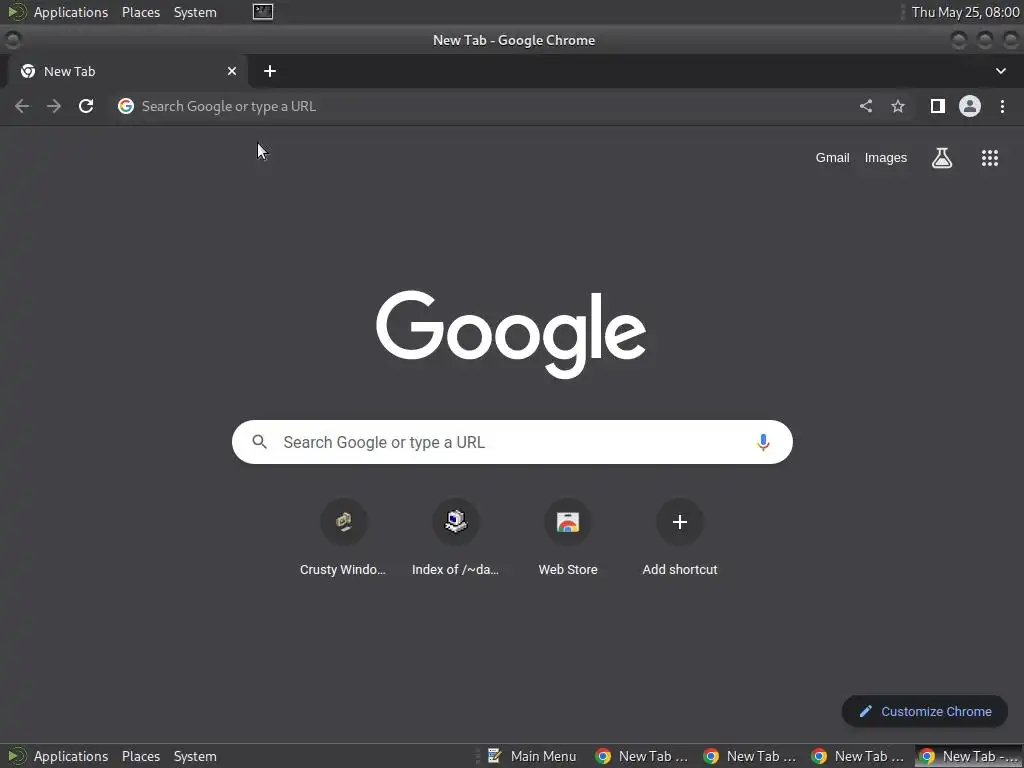Switch to Main Menu in the taskbar
Viewport: 1024px width, 768px height.
click(532, 756)
